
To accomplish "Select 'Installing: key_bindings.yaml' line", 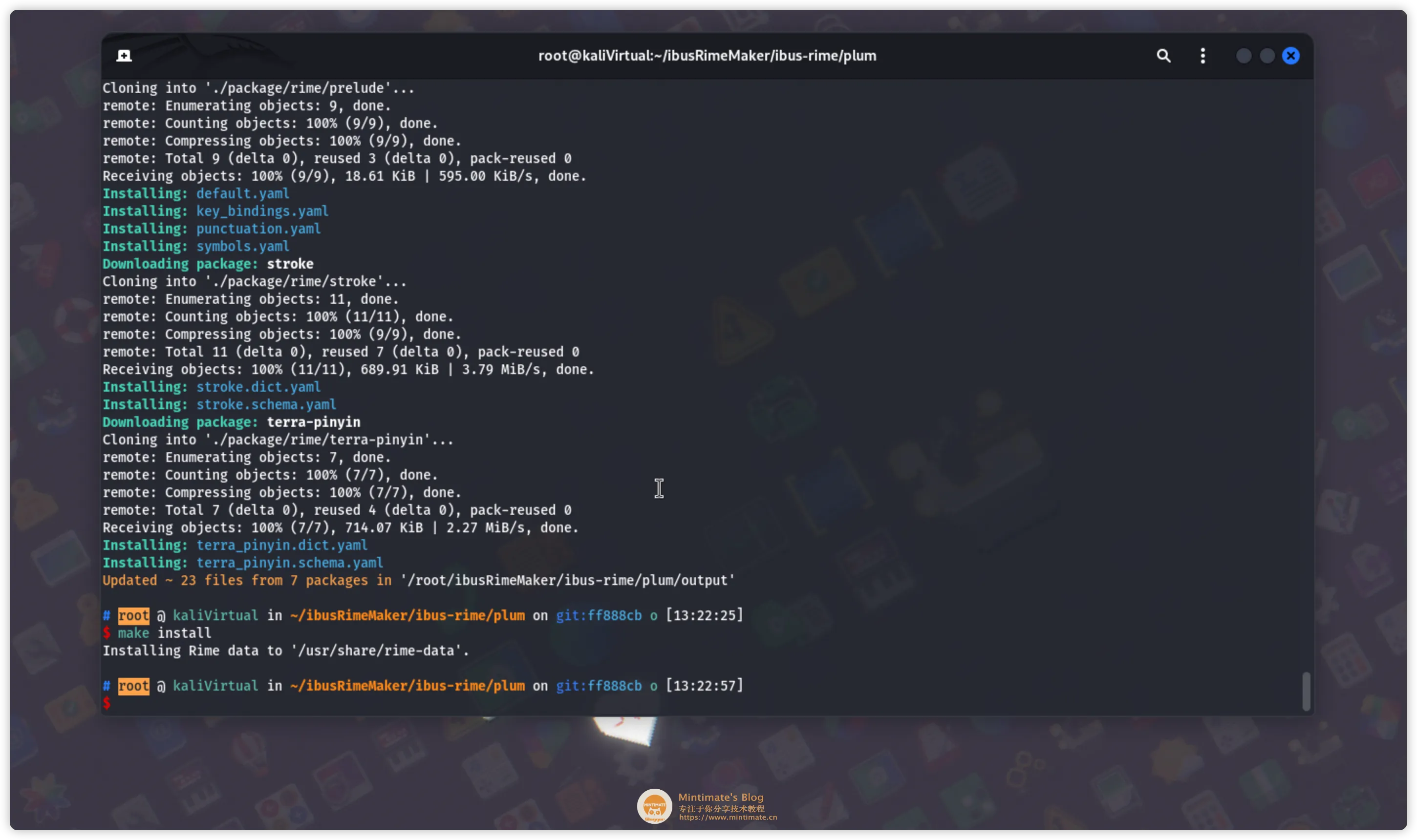I will (215, 211).
